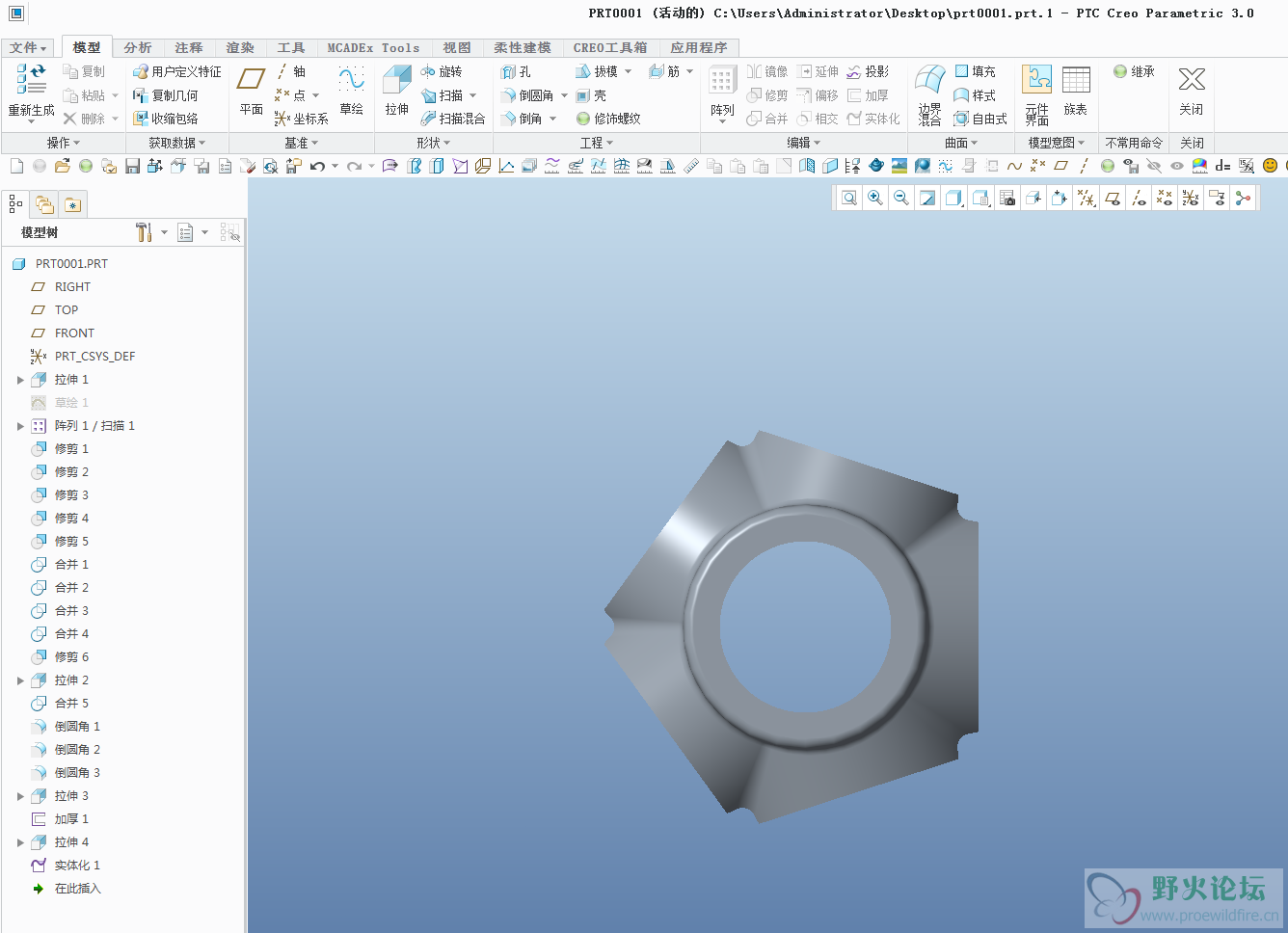Image resolution: width=1288 pixels, height=933 pixels.
Task: Select 实体化 1 in the model tree
Action: (x=77, y=866)
